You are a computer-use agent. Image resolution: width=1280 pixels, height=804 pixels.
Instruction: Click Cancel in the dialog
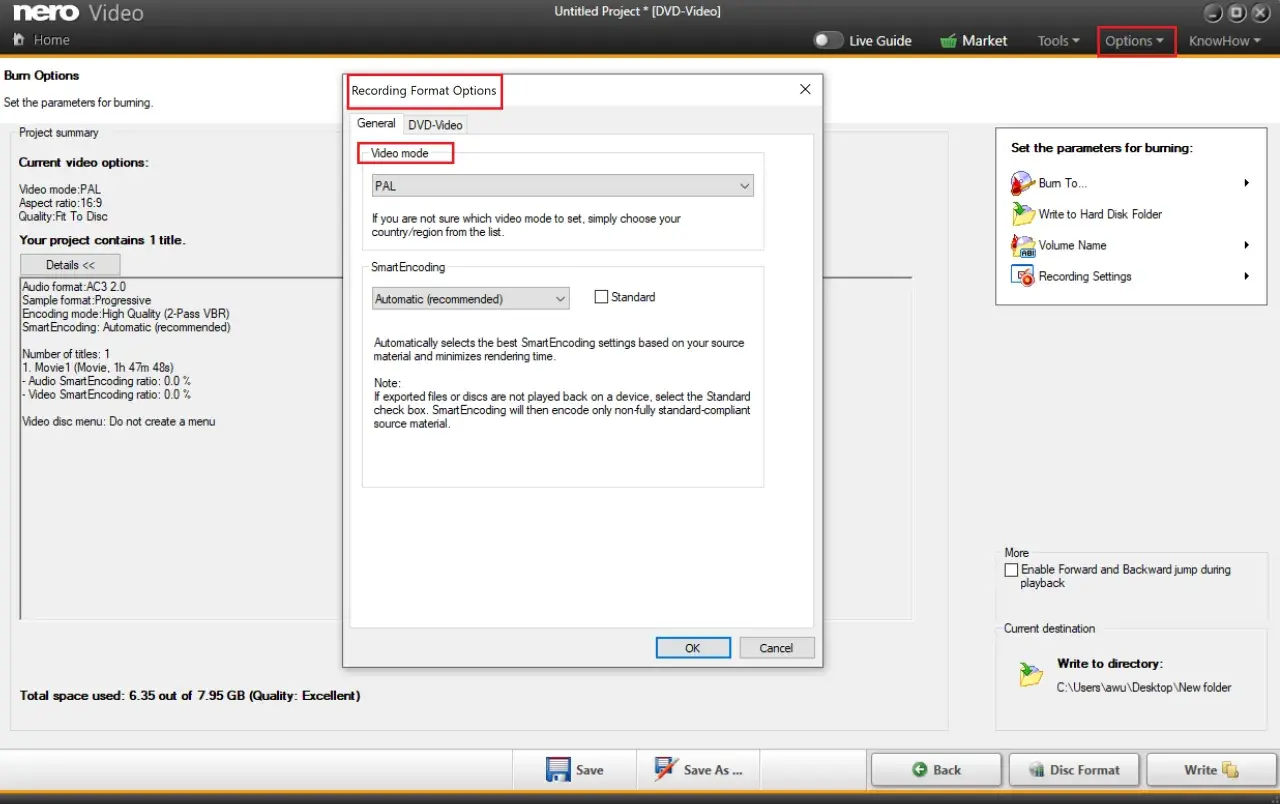[x=776, y=648]
